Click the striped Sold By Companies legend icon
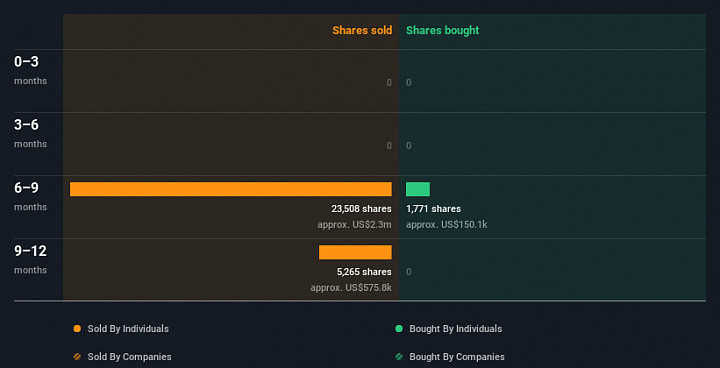 pyautogui.click(x=77, y=357)
